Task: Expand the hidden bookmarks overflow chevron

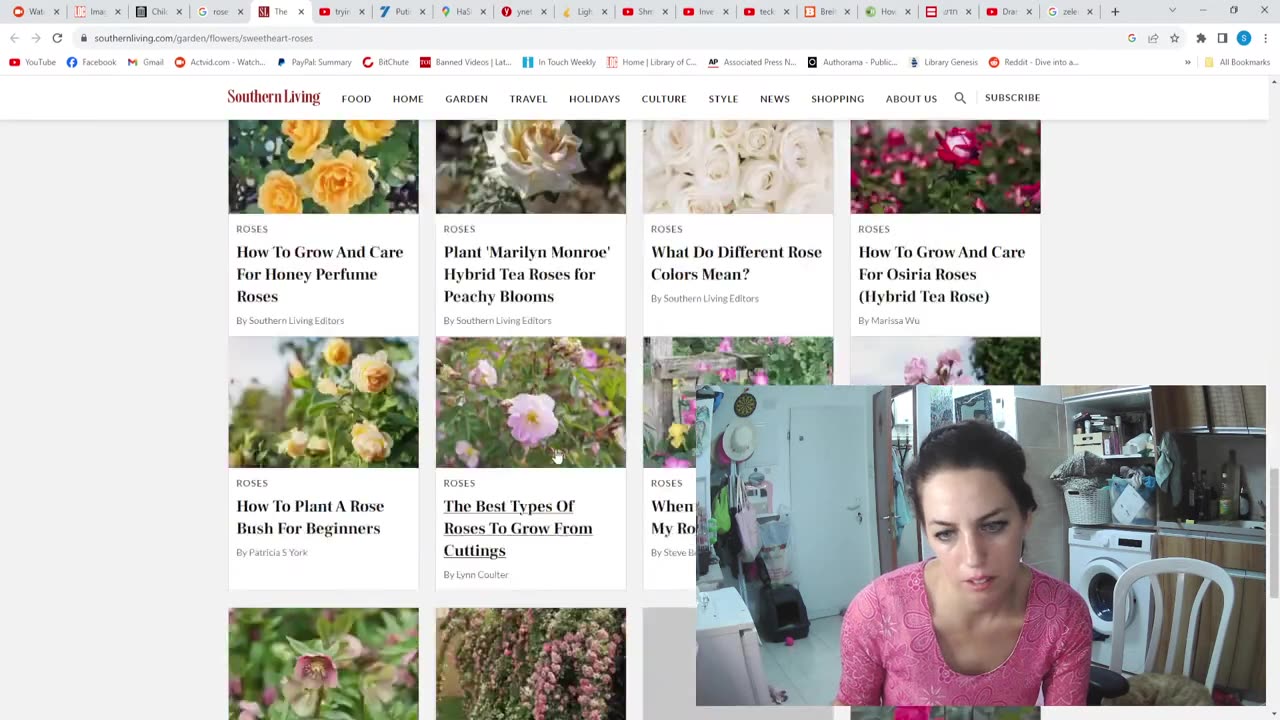Action: tap(1188, 62)
